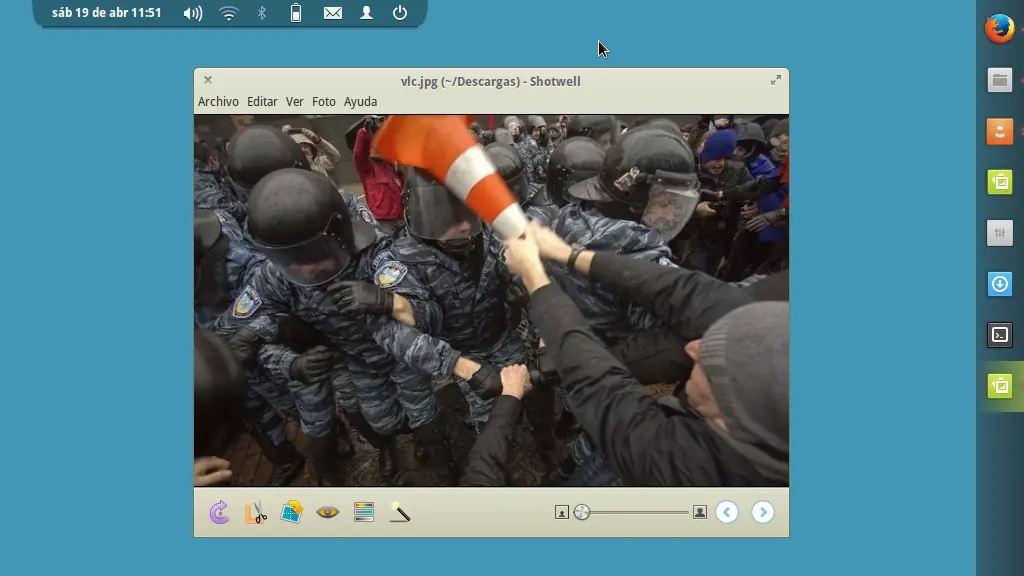
Task: Toggle fullscreen with the window expand arrows
Action: [x=775, y=80]
